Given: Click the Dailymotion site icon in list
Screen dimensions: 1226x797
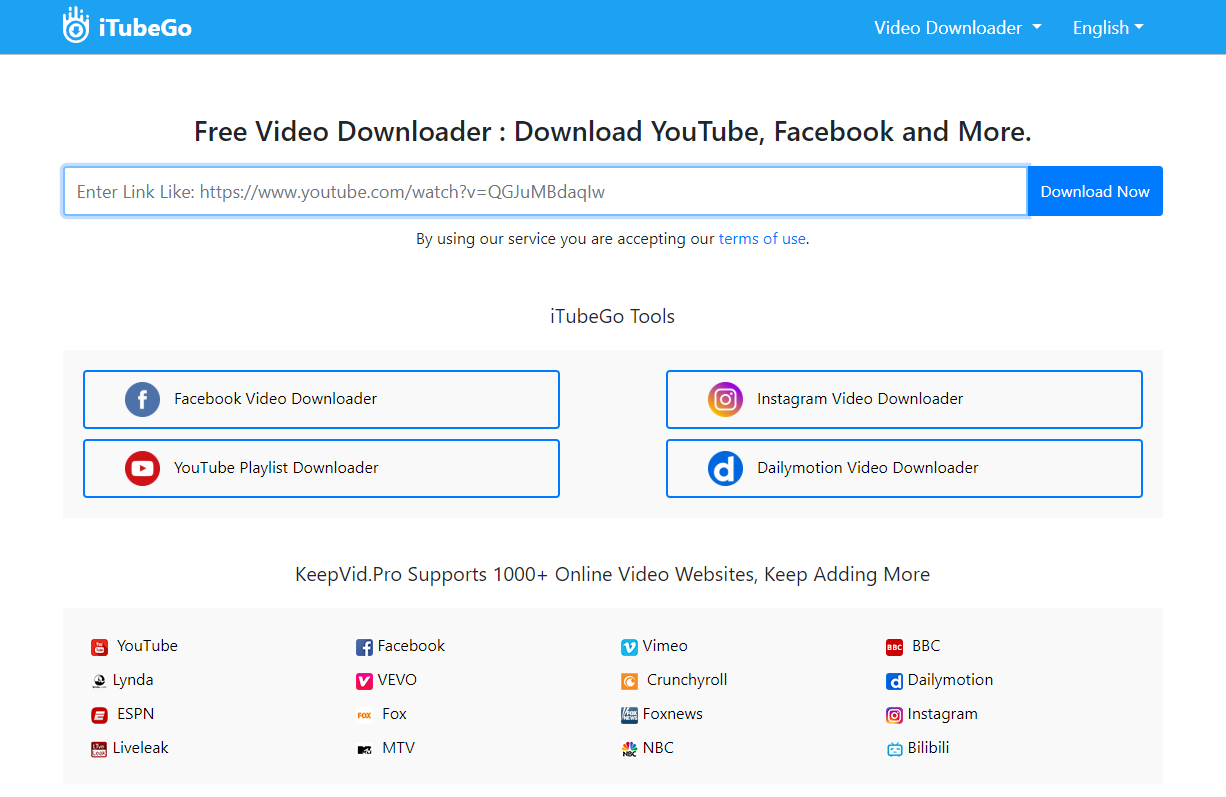Looking at the screenshot, I should tap(894, 681).
